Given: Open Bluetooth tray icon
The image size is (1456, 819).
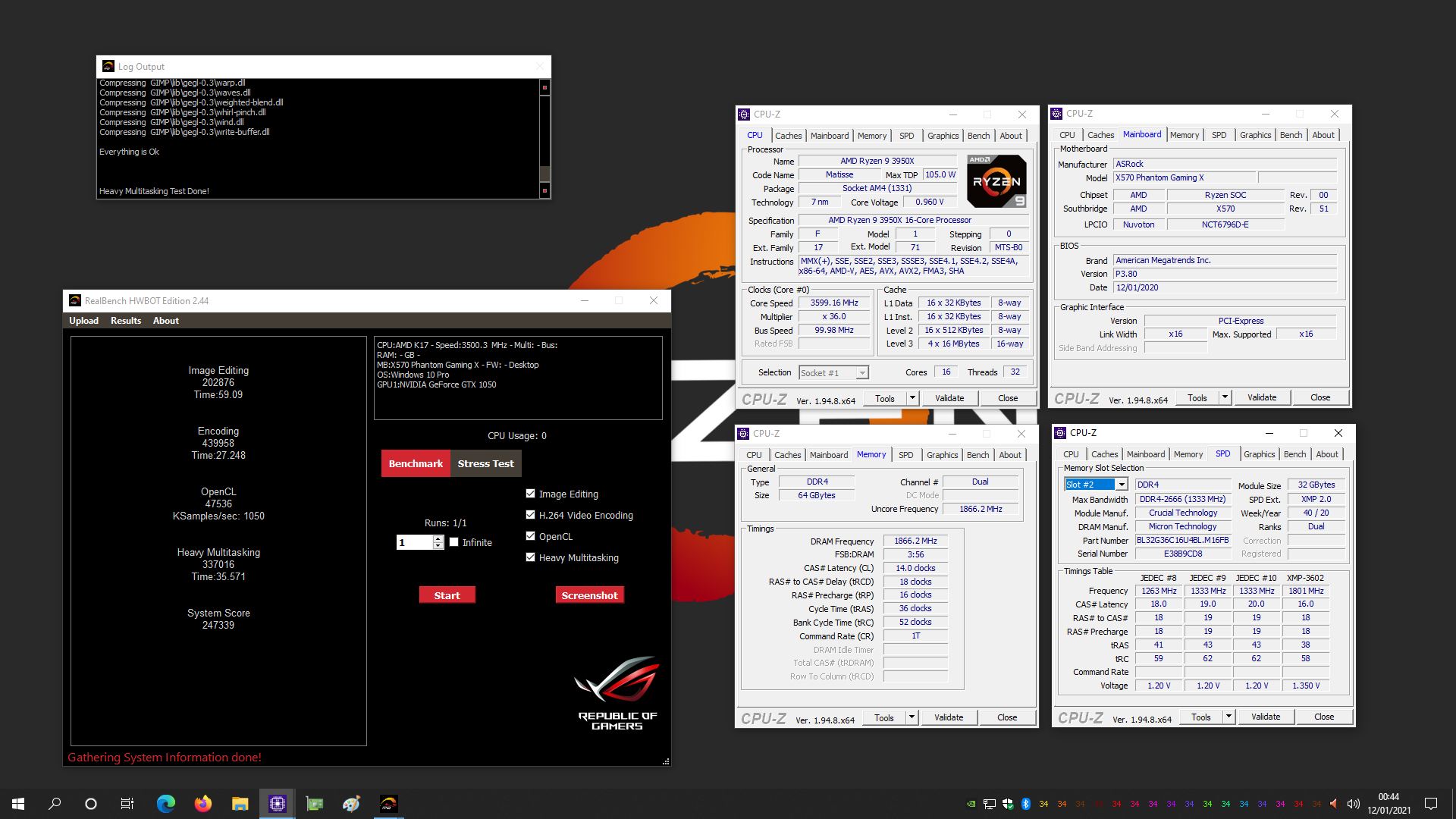Looking at the screenshot, I should click(1026, 804).
